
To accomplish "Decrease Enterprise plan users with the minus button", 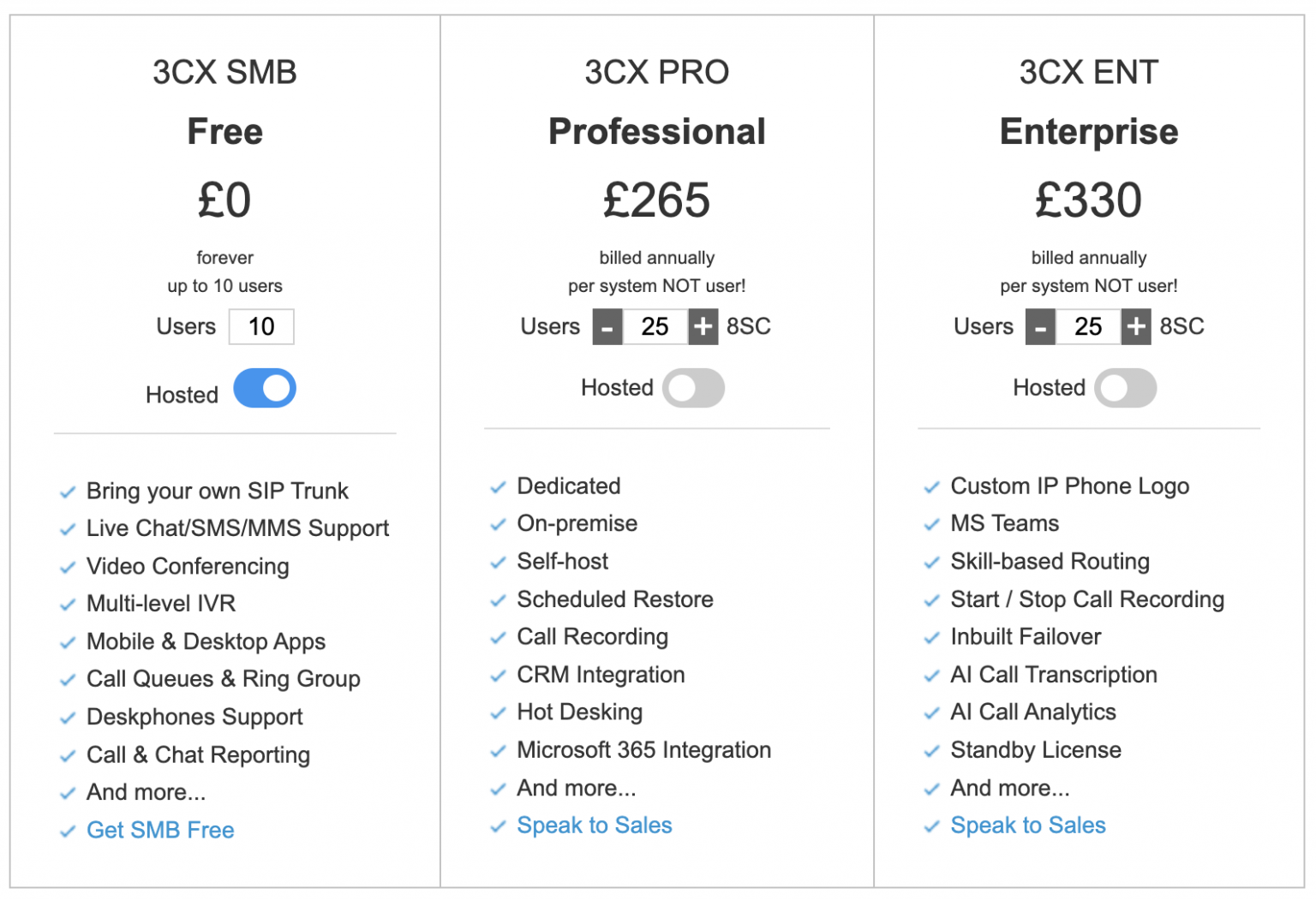I will 1040,326.
